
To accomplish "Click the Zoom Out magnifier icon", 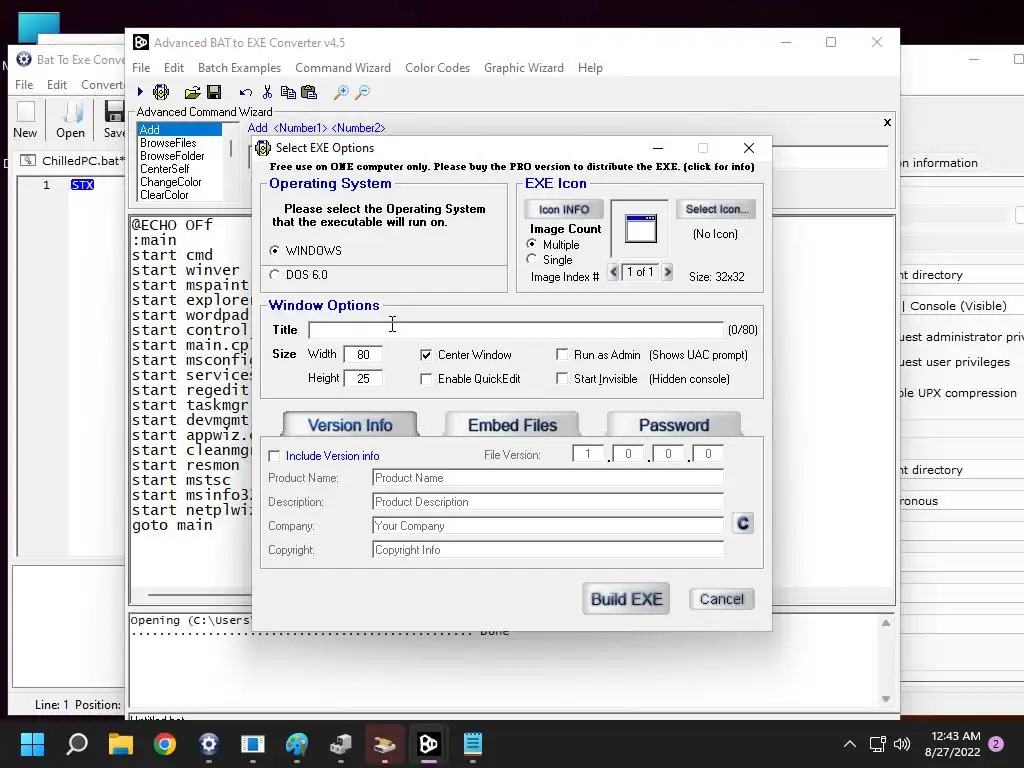I will point(362,92).
